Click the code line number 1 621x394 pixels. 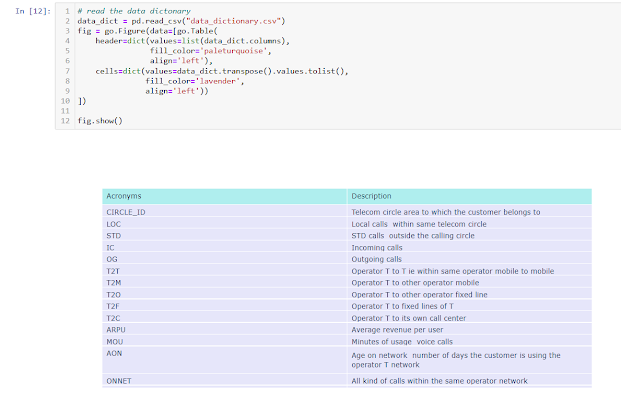click(67, 11)
